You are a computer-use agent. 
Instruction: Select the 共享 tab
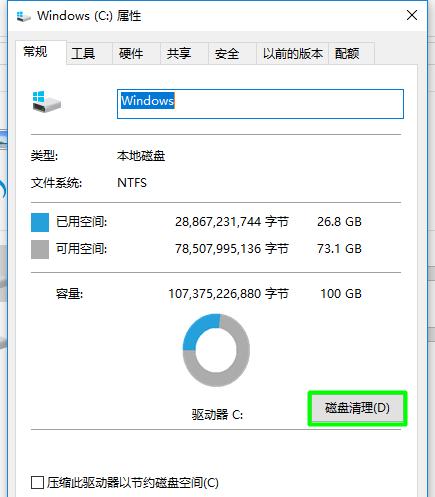coord(179,53)
